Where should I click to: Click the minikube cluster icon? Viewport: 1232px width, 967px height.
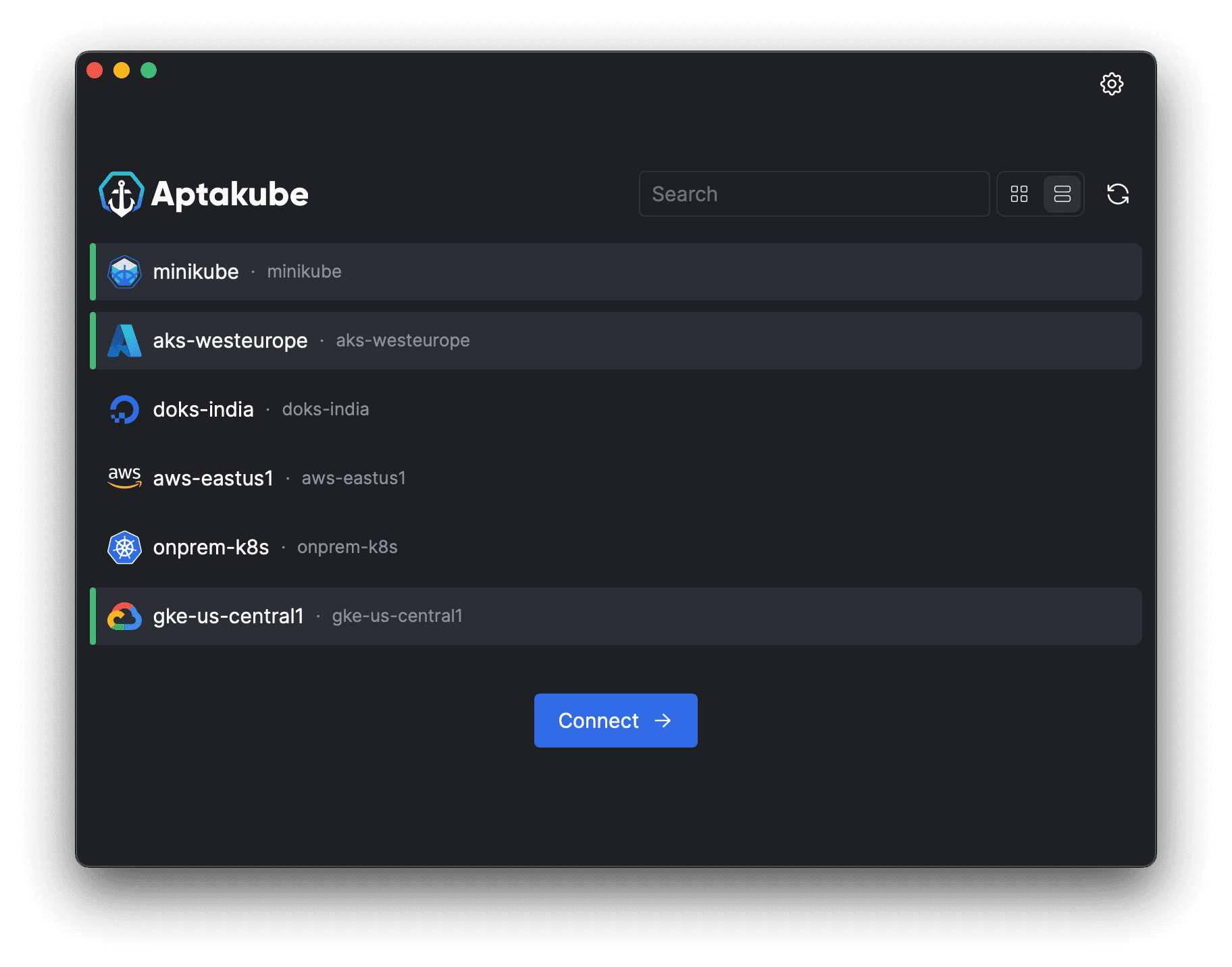tap(124, 272)
